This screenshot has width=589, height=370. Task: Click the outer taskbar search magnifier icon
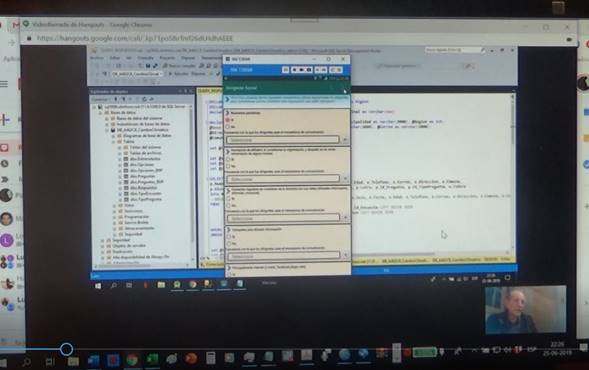point(27,362)
